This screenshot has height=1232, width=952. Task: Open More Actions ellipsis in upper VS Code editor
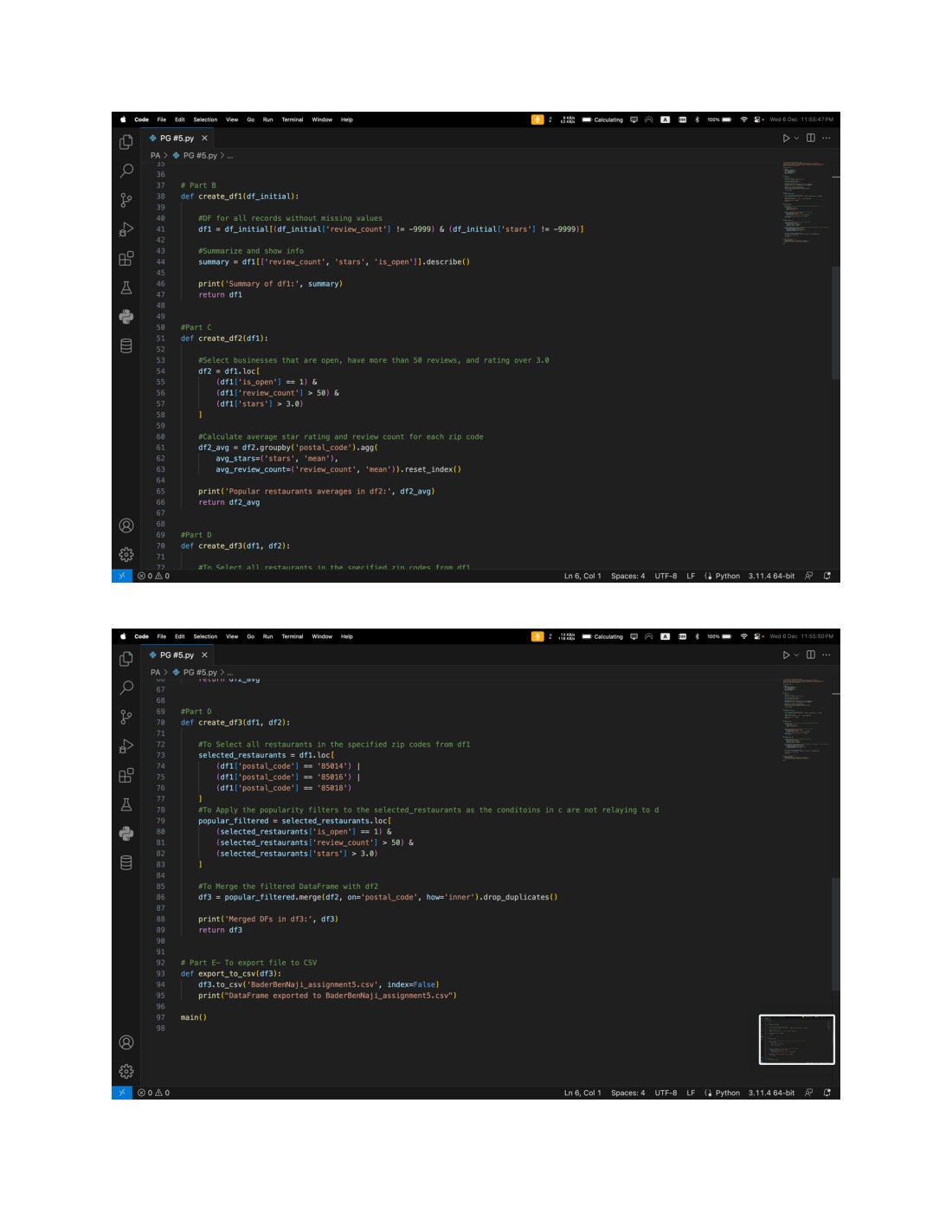click(827, 138)
